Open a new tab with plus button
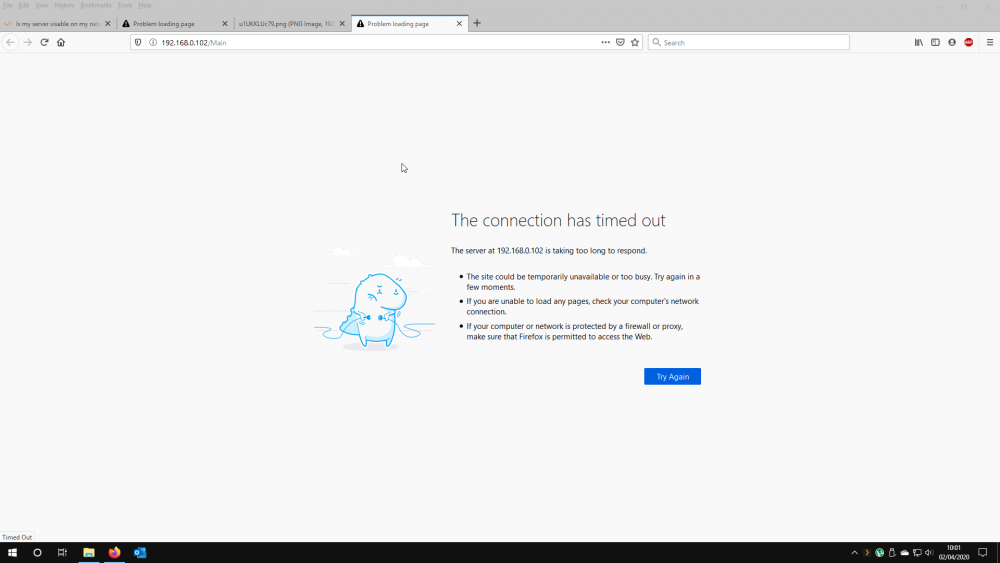 point(477,24)
